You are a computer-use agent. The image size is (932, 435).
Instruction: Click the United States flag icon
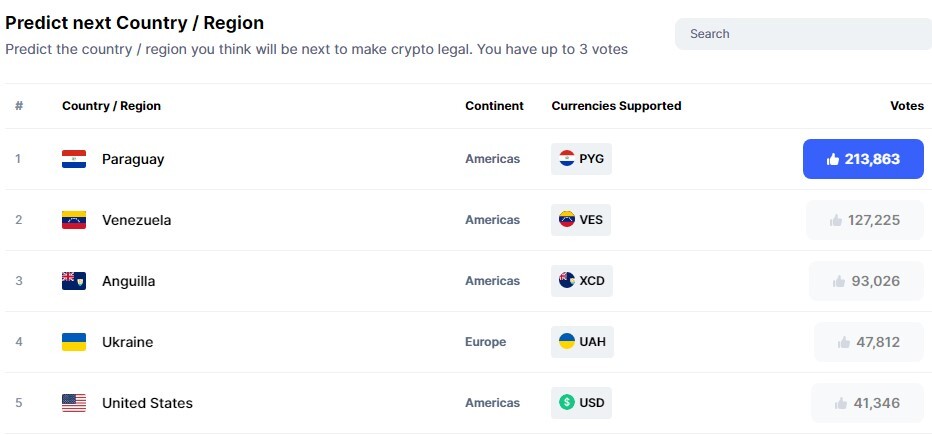tap(74, 403)
